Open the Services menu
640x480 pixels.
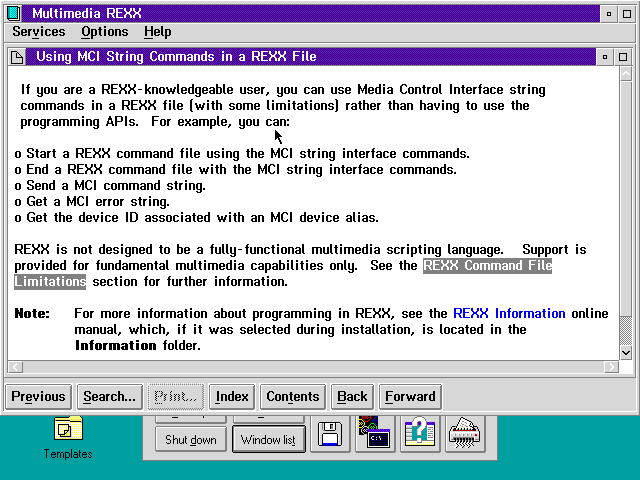[39, 32]
